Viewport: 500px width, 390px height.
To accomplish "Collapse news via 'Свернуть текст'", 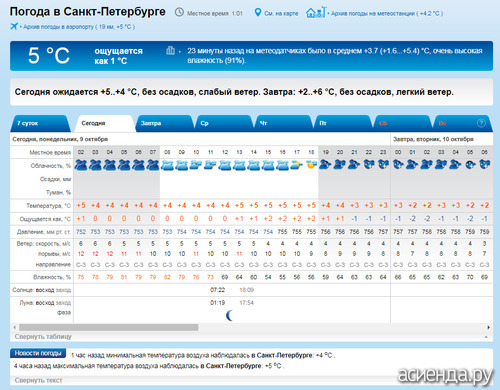I will pyautogui.click(x=38, y=380).
